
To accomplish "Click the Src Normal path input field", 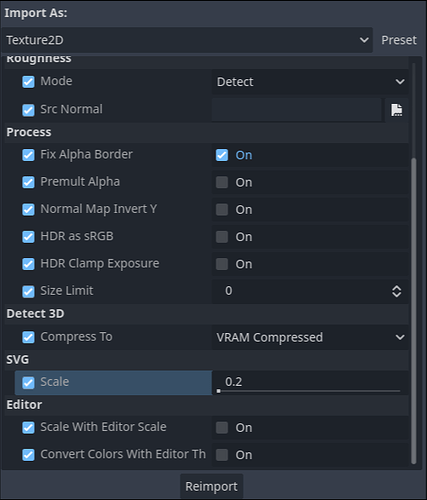I will point(297,110).
